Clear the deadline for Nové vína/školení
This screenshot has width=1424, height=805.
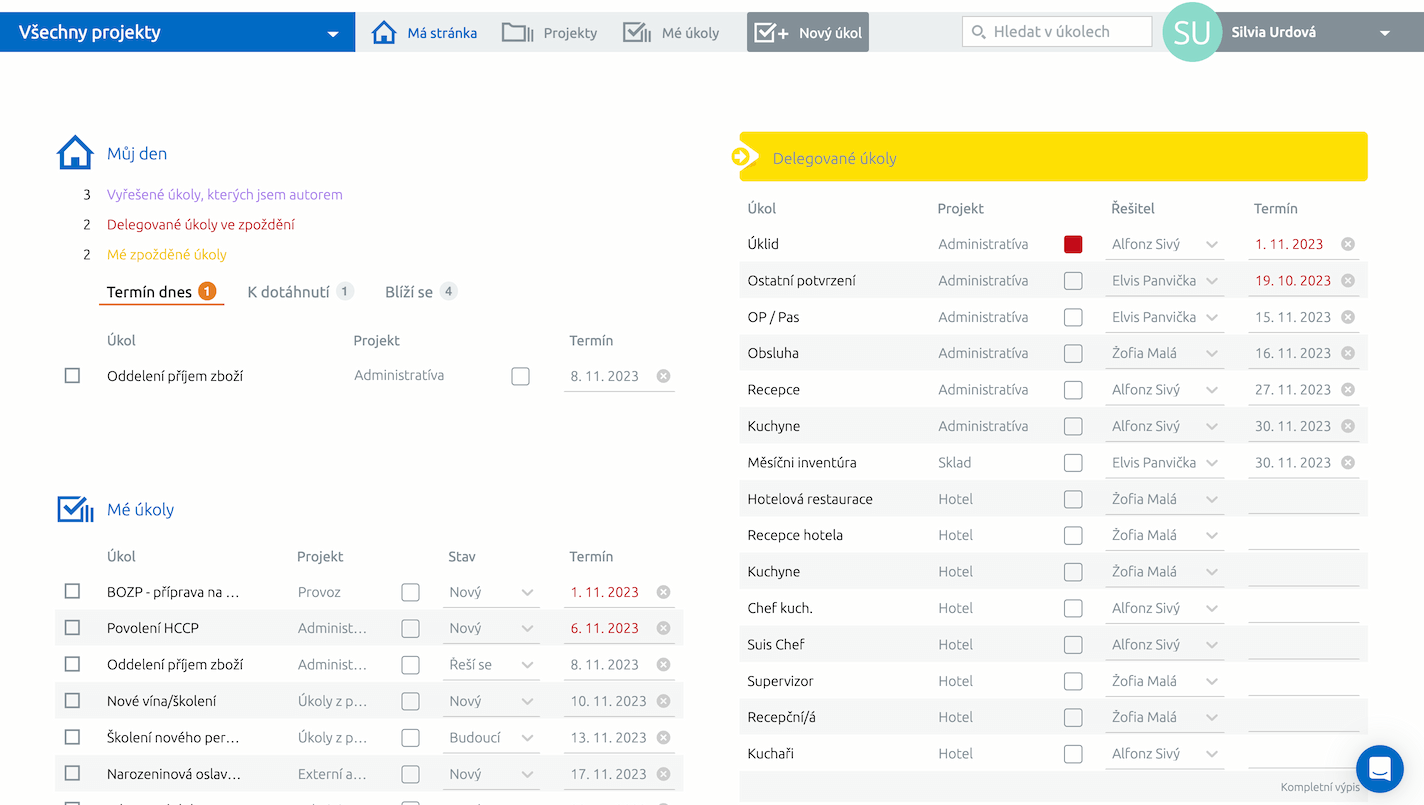[663, 701]
